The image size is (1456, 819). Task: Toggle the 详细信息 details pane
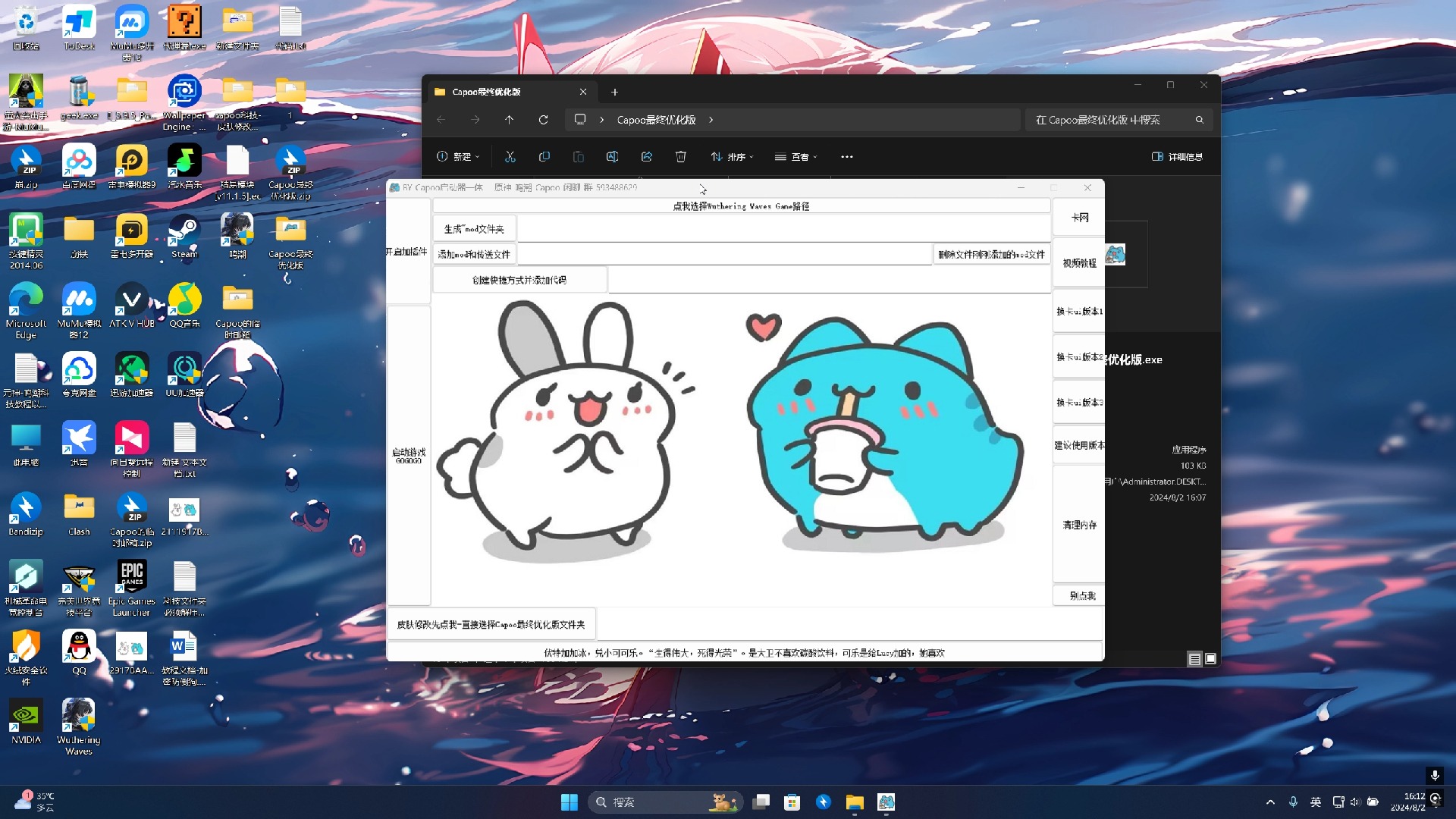(x=1178, y=157)
